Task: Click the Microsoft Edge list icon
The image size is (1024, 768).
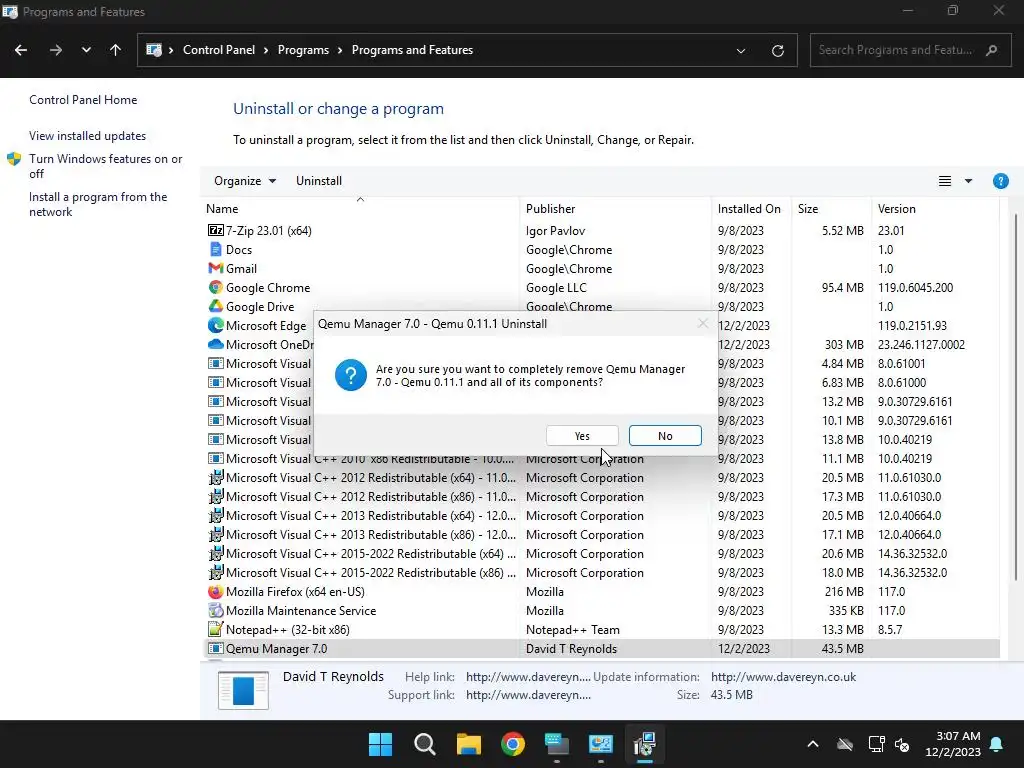Action: point(215,325)
